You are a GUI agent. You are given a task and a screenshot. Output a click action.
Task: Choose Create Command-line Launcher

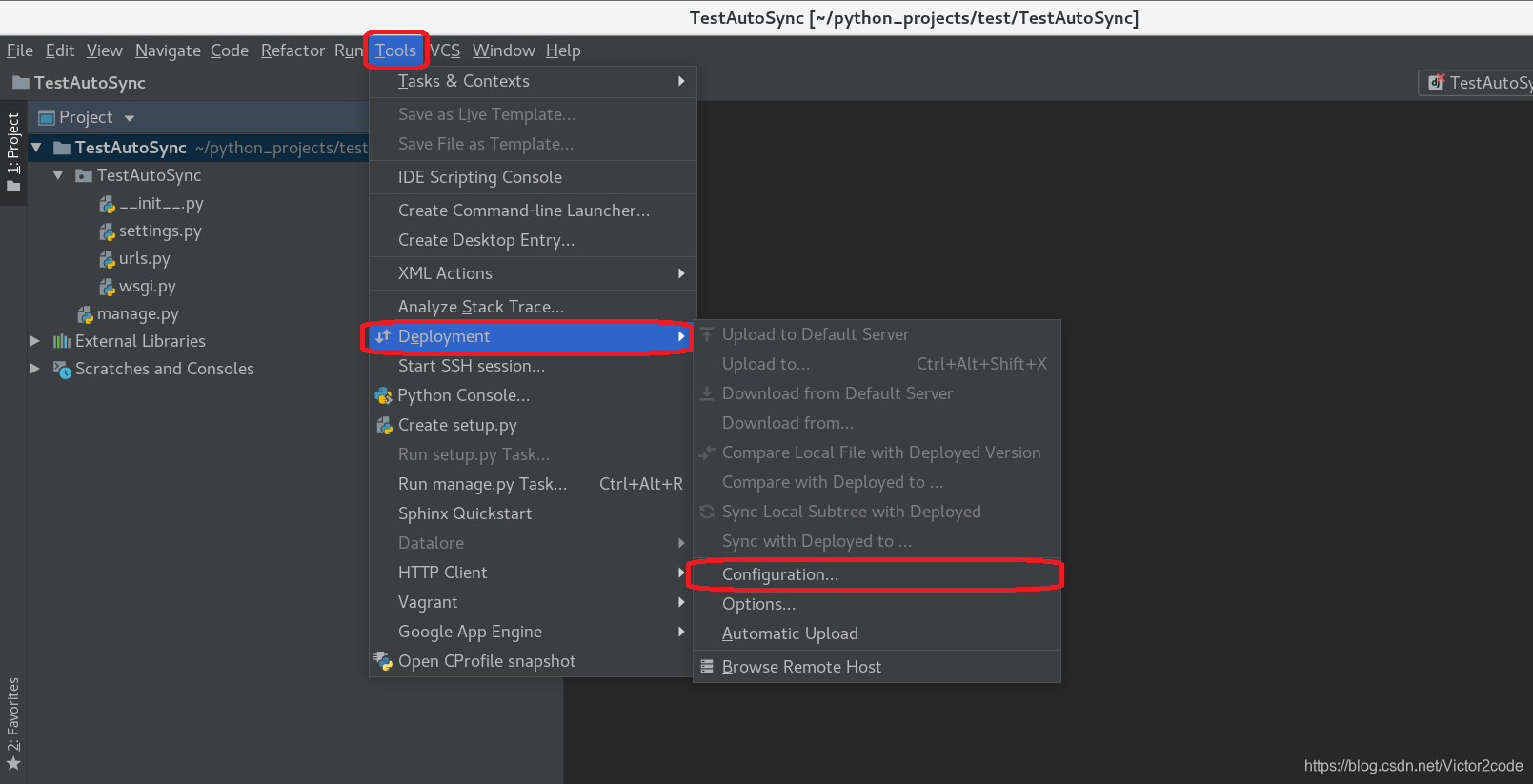coord(533,211)
